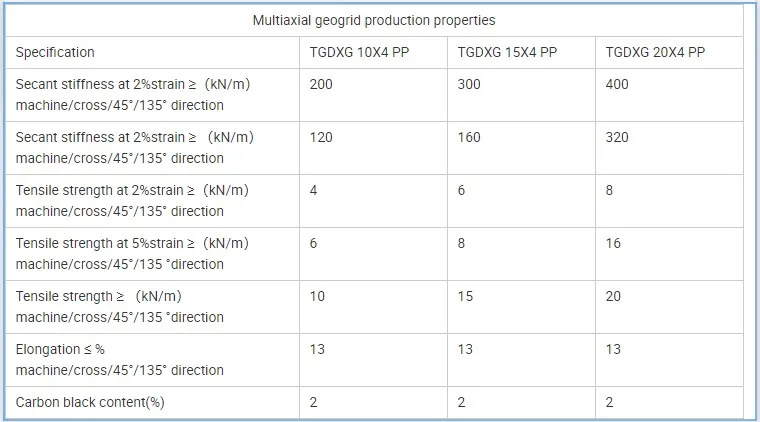Click the value 16 in the 5% strain row
This screenshot has height=422, width=760.
[x=614, y=243]
